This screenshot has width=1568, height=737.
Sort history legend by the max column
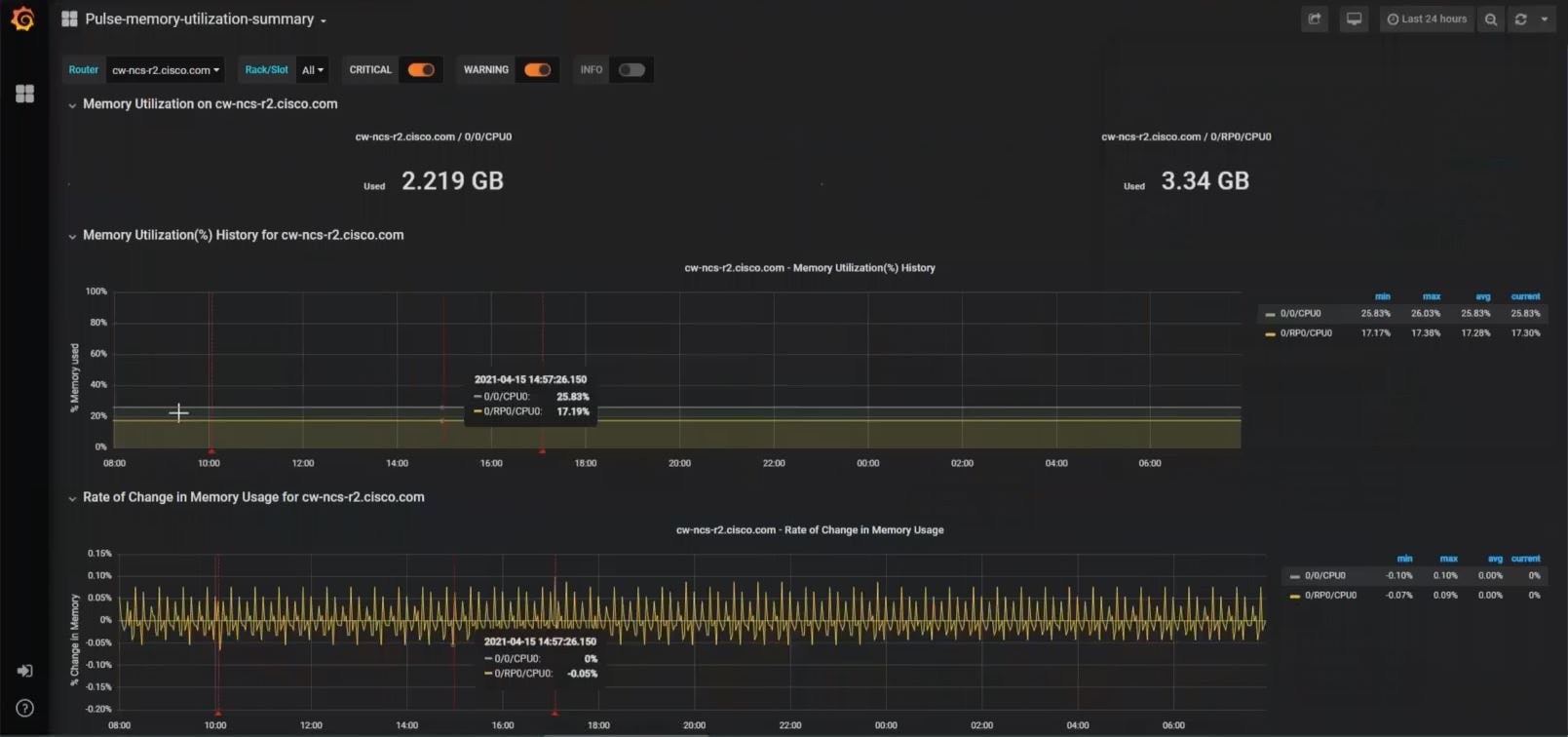pyautogui.click(x=1431, y=296)
